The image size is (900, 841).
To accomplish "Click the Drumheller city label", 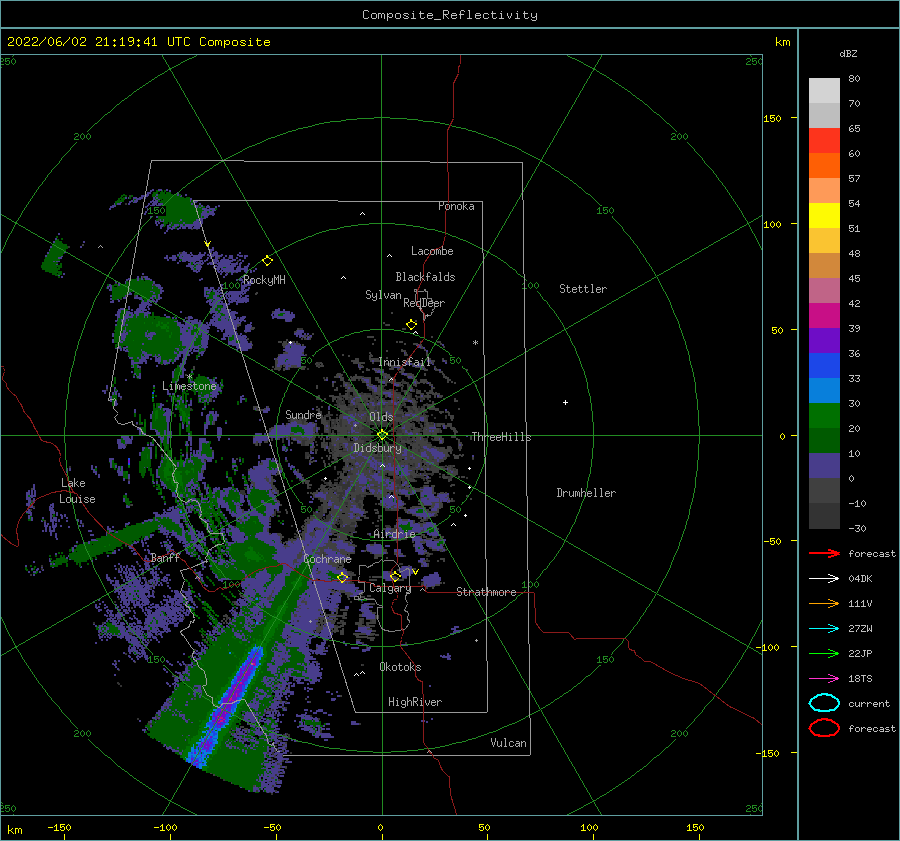I will point(586,493).
